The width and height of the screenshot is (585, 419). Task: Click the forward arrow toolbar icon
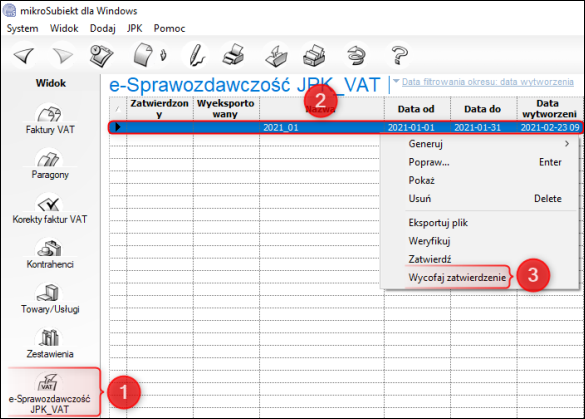pyautogui.click(x=63, y=56)
